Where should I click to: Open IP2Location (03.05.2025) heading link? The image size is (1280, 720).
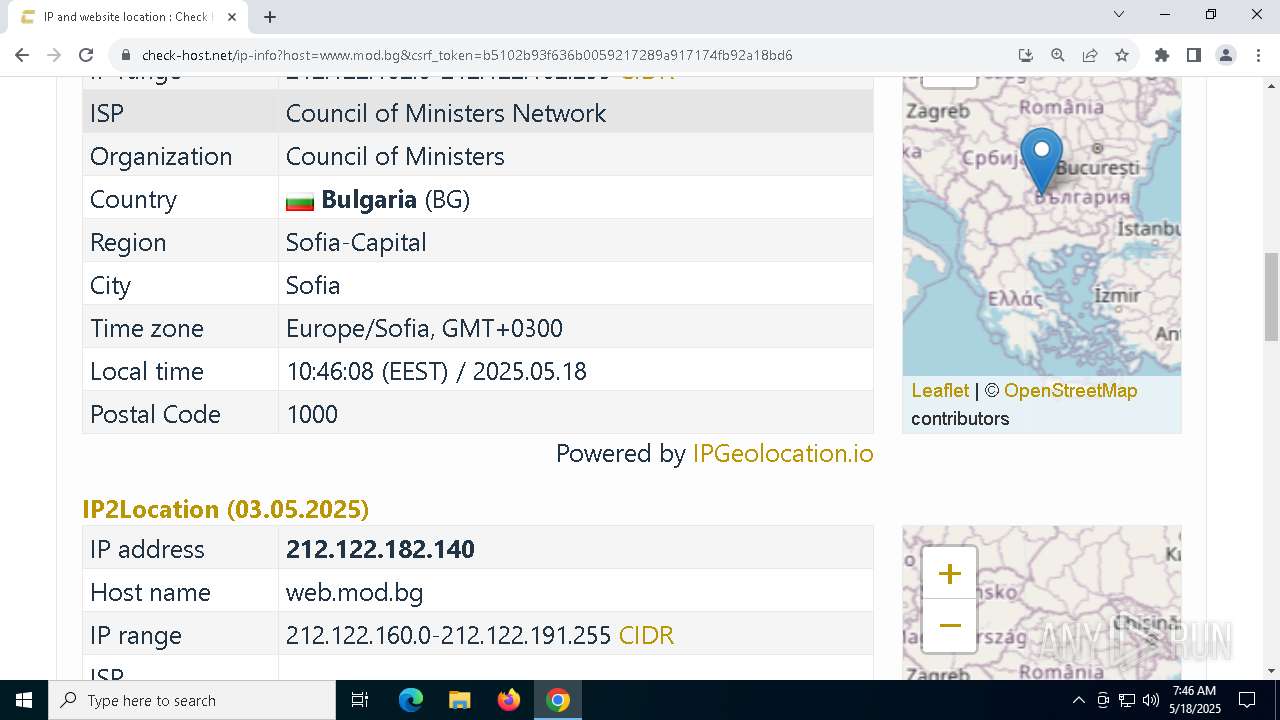[x=225, y=509]
